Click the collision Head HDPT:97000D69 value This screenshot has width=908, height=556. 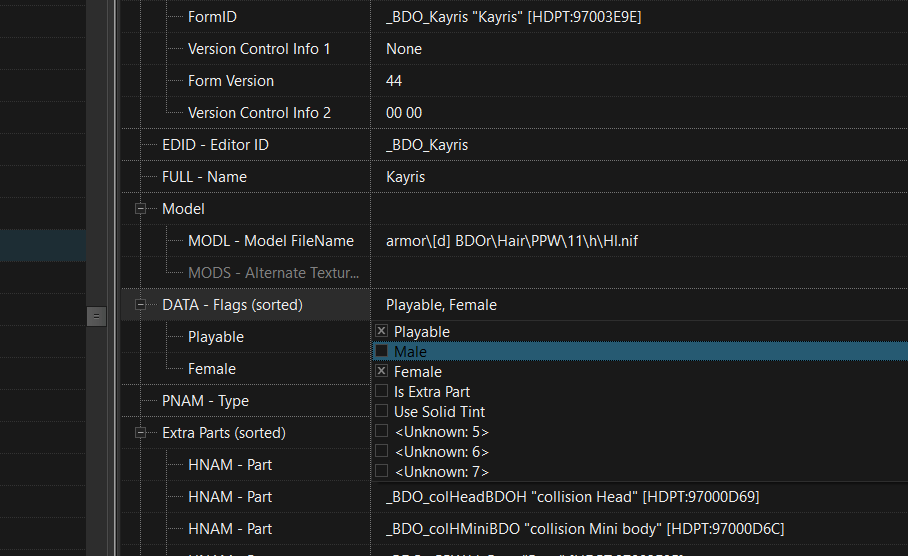573,497
